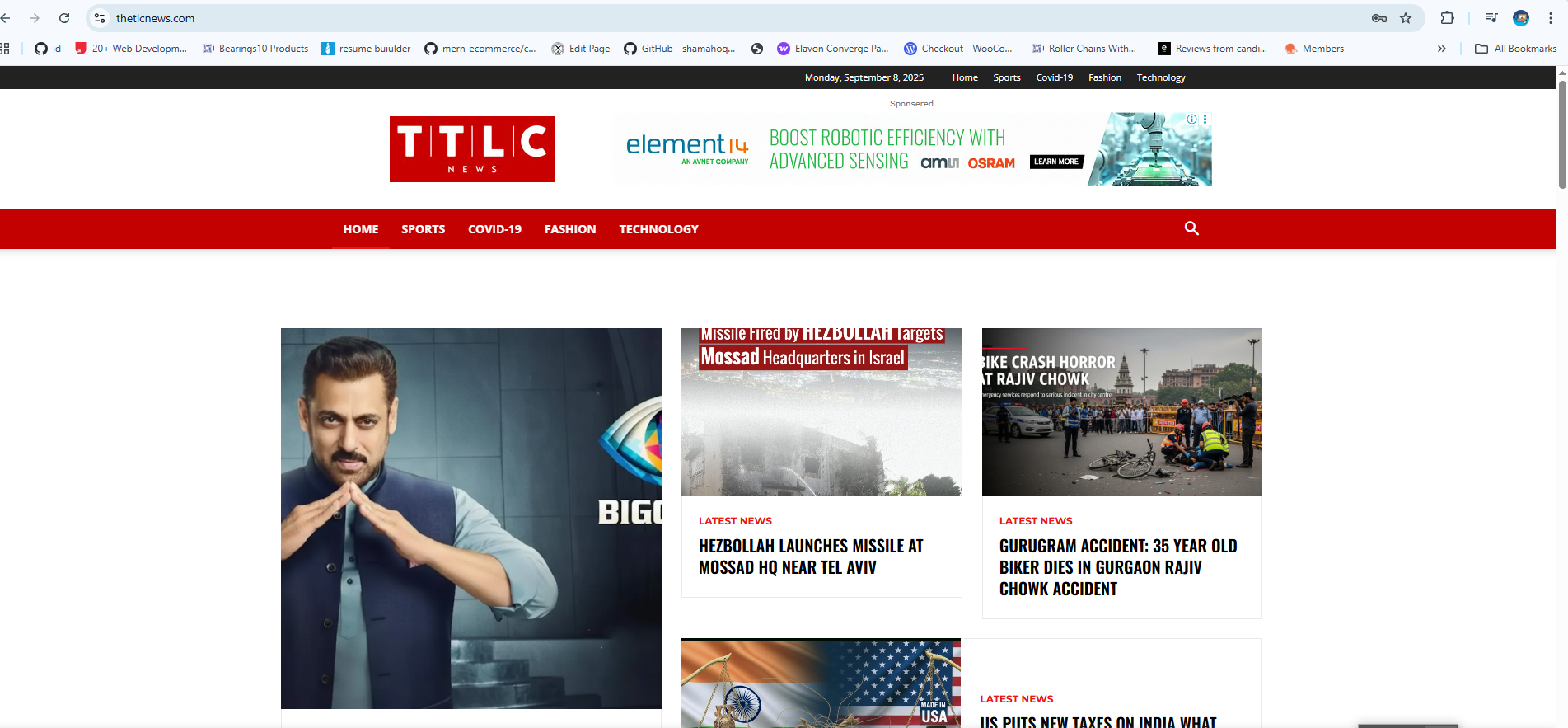Open the '20+ Web Developm...' bookmark
The height and width of the screenshot is (728, 1568).
pos(131,49)
